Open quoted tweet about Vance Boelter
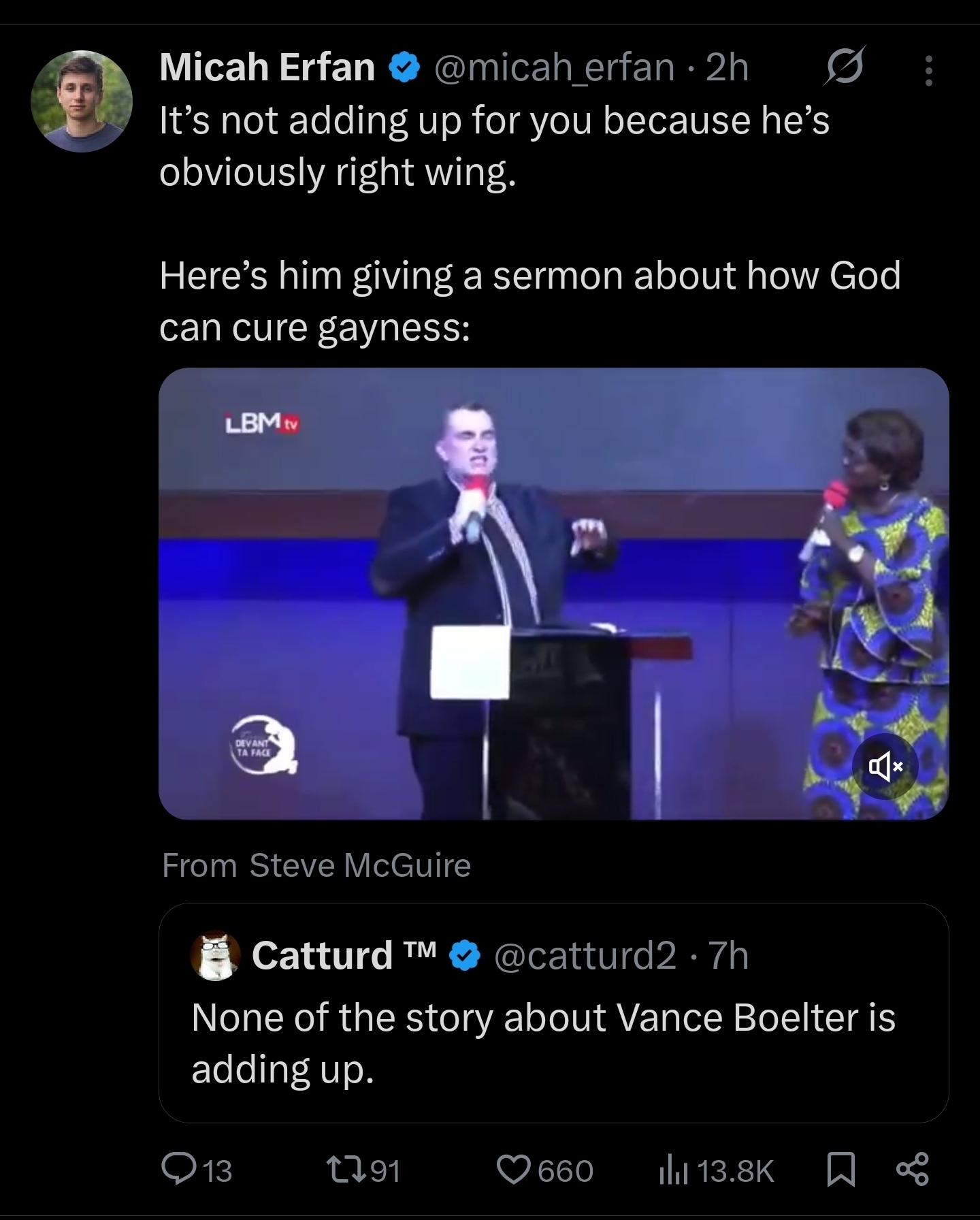The width and height of the screenshot is (980, 1220). point(553,1013)
